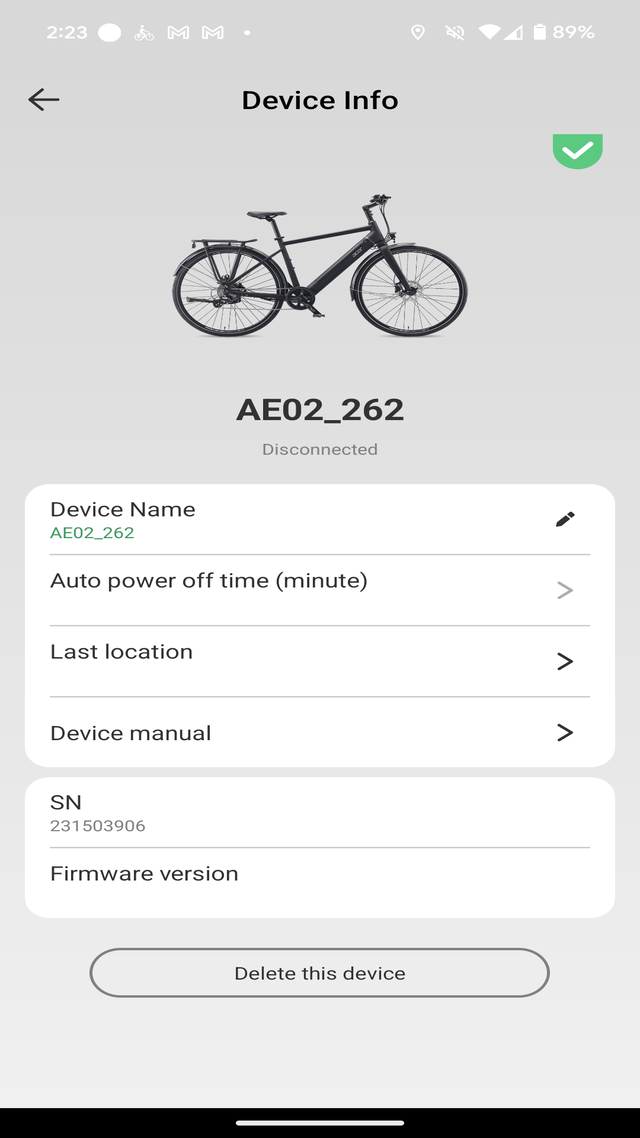Tap the Device Name row

(300, 519)
